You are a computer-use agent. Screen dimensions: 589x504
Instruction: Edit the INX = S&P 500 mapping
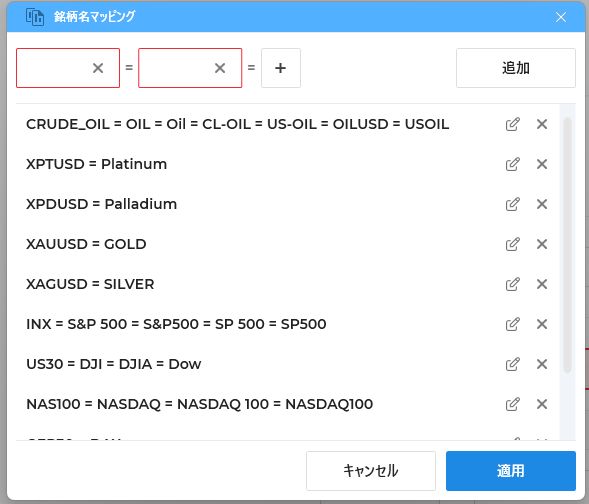coord(512,324)
